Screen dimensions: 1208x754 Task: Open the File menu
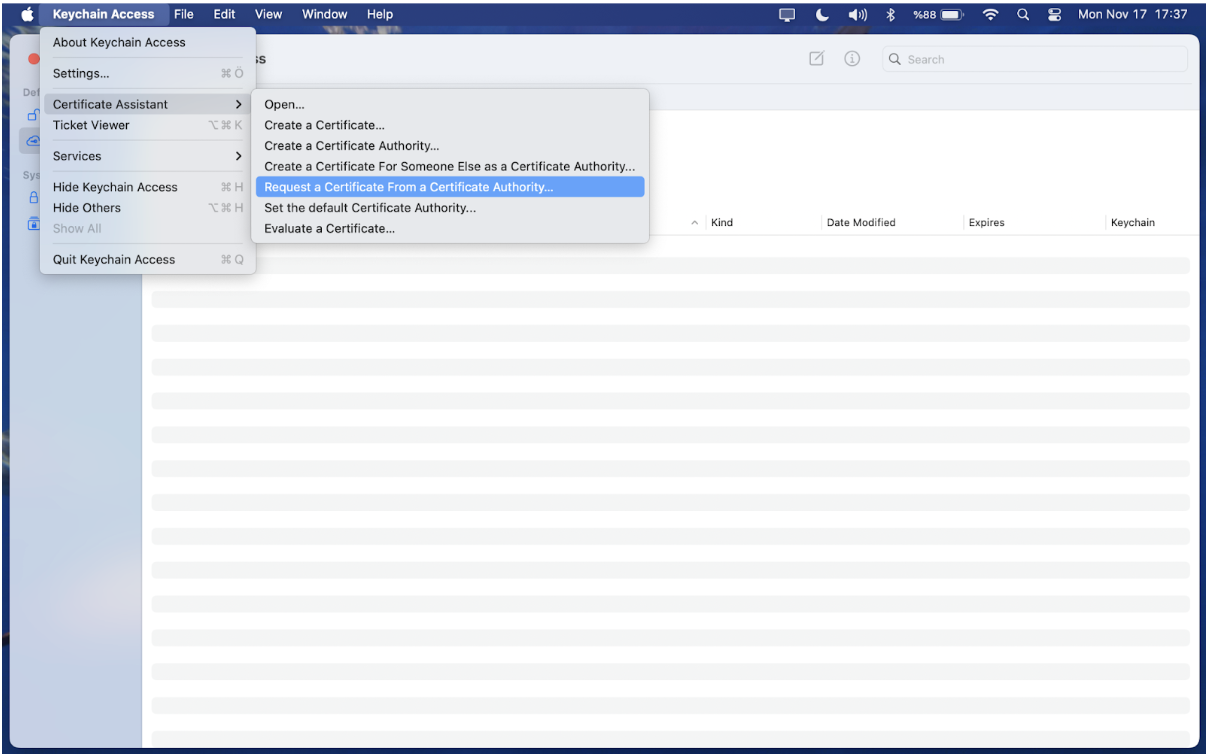(184, 14)
